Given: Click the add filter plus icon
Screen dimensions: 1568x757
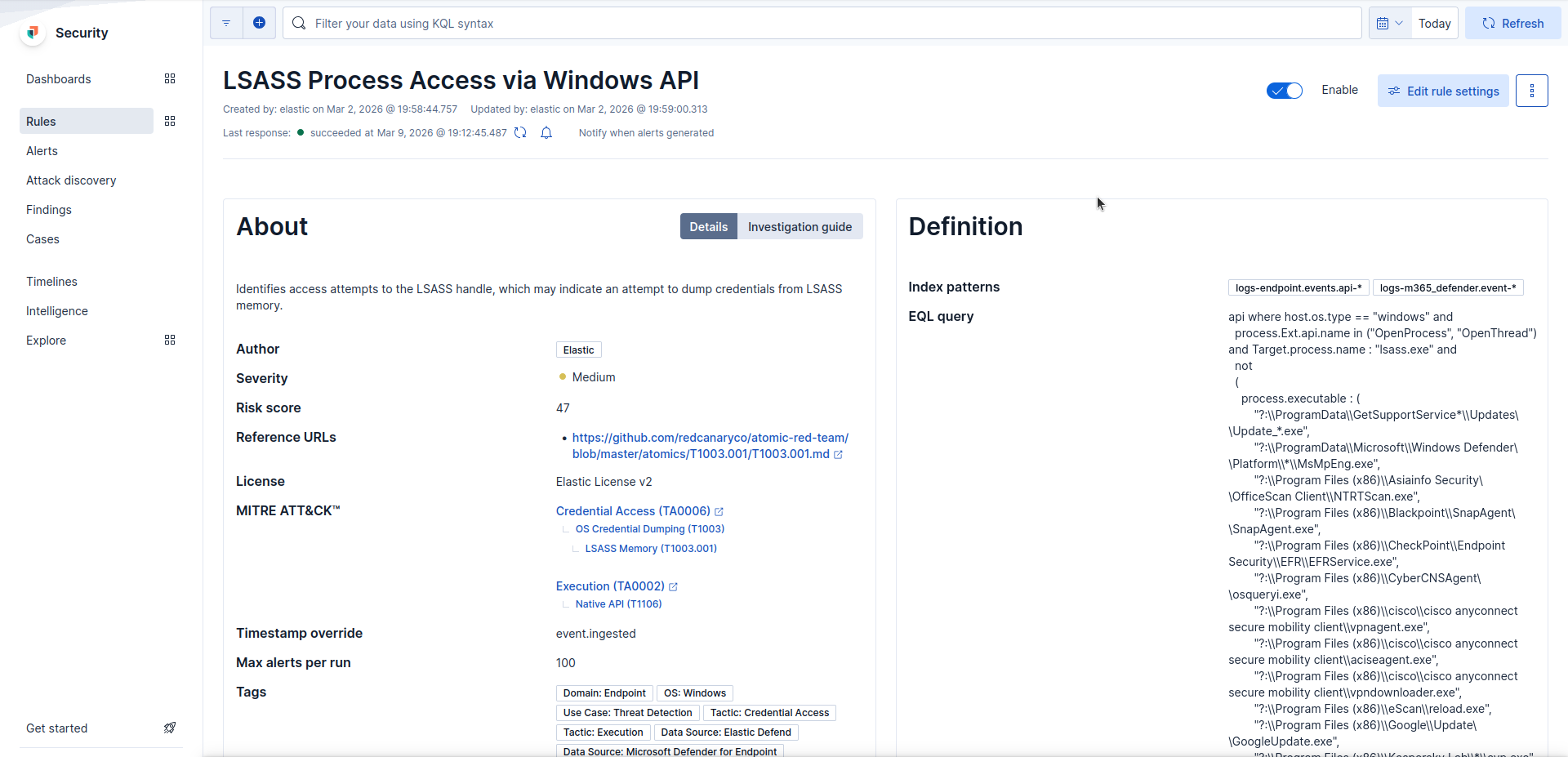Looking at the screenshot, I should pyautogui.click(x=259, y=24).
